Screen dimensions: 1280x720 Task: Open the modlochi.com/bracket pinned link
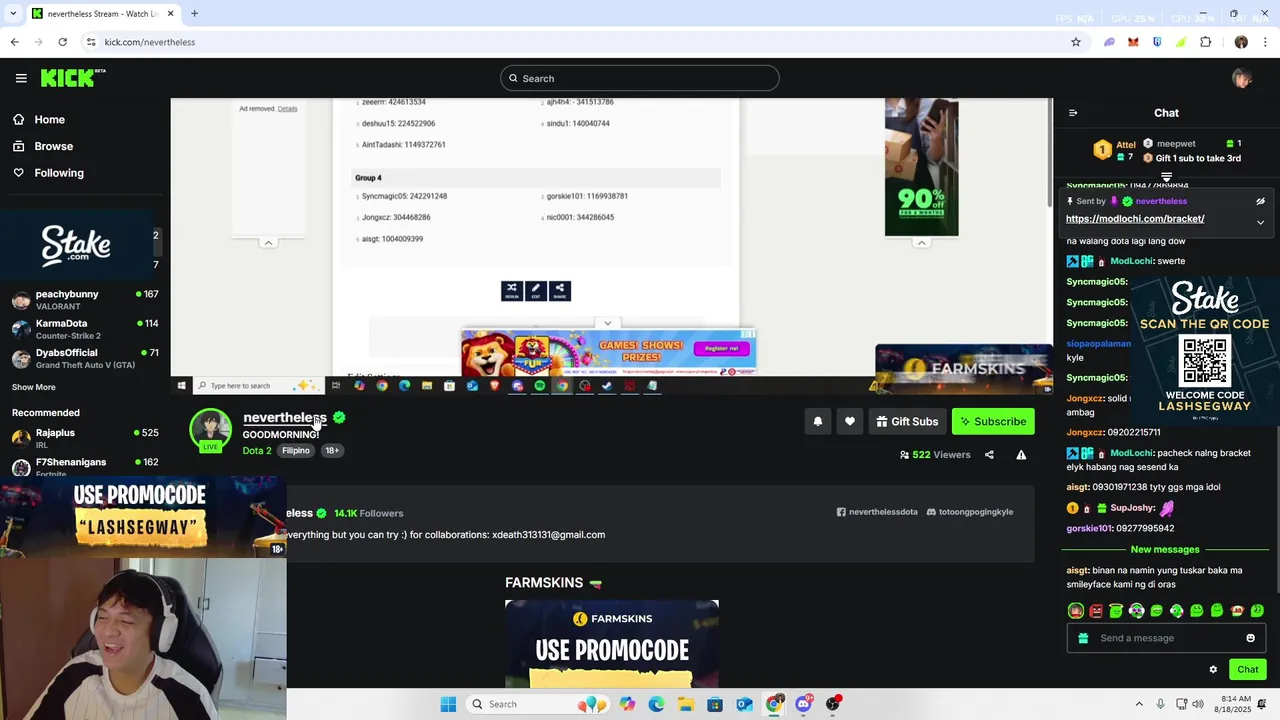point(1135,219)
